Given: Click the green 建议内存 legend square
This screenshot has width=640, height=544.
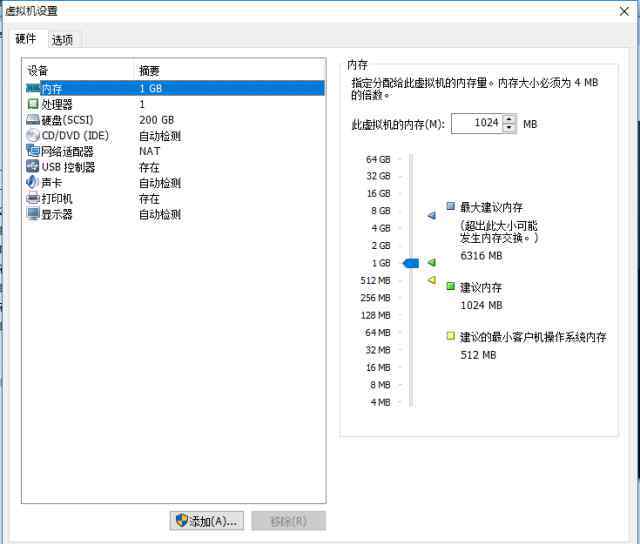Looking at the screenshot, I should pos(451,286).
